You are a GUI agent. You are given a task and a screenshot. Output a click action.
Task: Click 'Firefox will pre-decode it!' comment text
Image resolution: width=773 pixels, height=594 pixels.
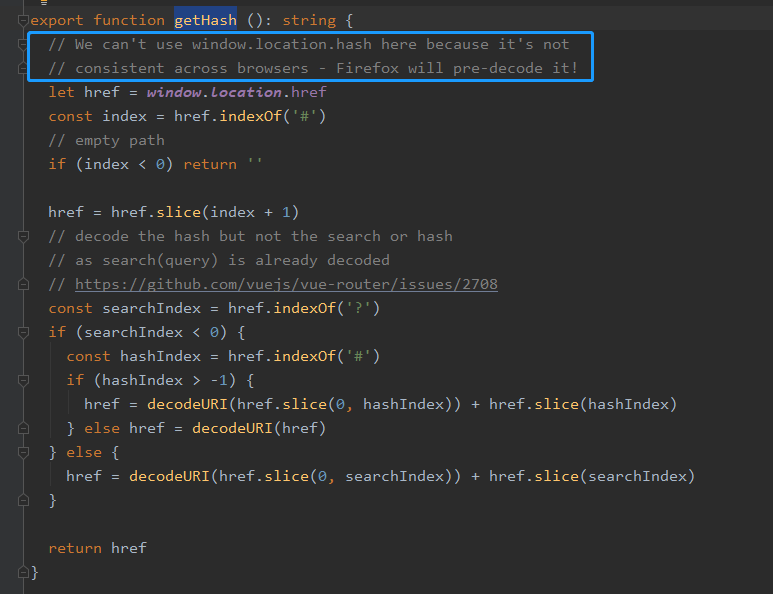(457, 68)
